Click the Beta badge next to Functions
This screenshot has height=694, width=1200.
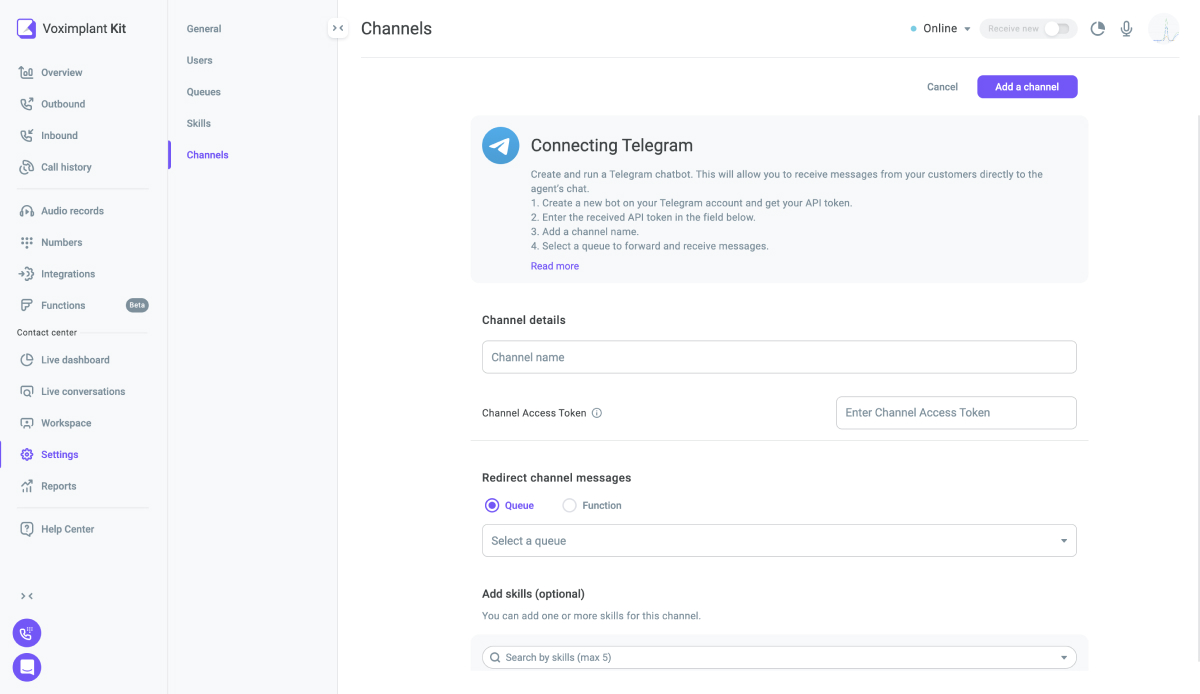(137, 305)
